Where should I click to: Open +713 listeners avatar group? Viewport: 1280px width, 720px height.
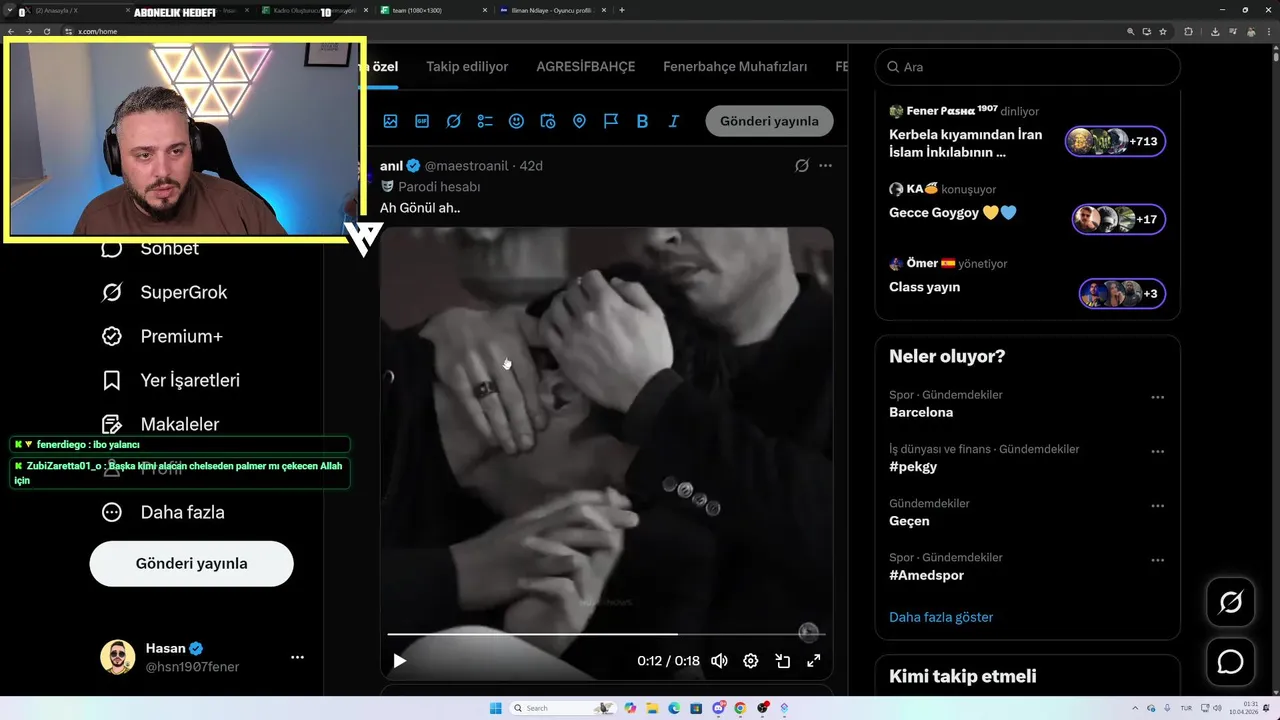tap(1116, 141)
